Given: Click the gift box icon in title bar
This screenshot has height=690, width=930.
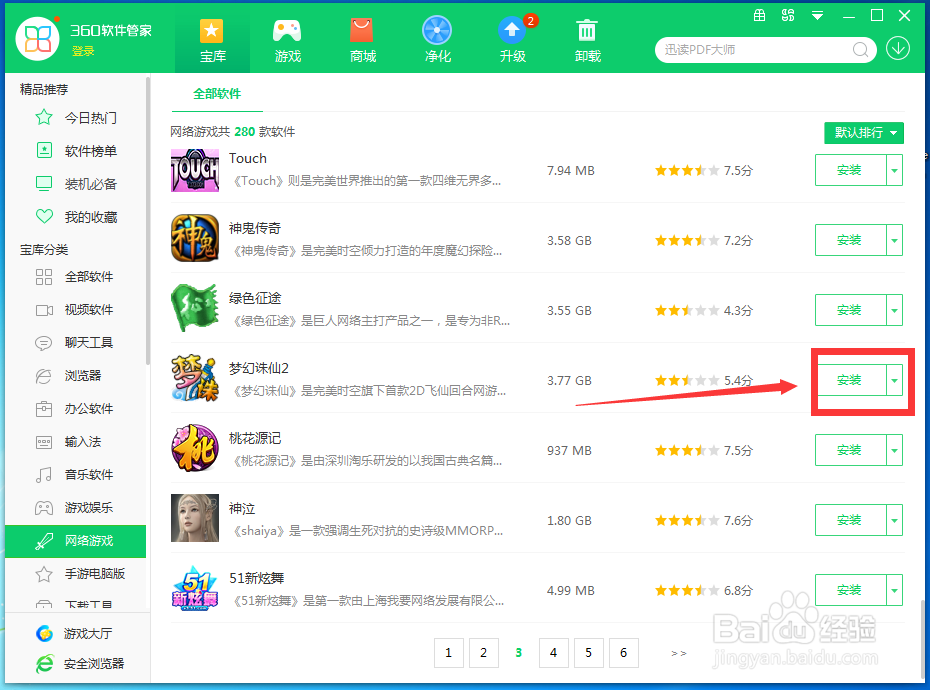Looking at the screenshot, I should tap(759, 15).
